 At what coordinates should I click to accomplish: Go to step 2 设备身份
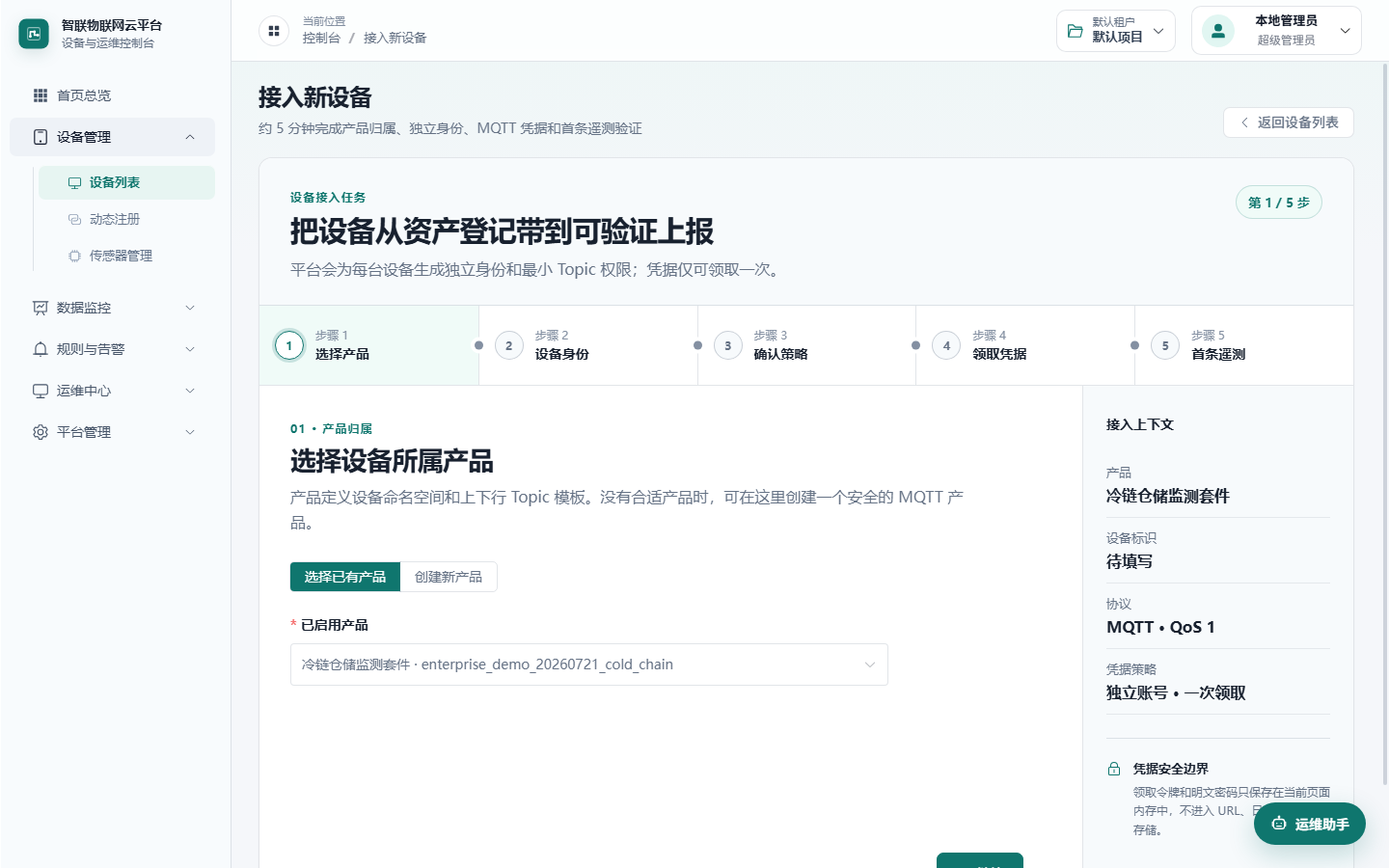point(588,345)
